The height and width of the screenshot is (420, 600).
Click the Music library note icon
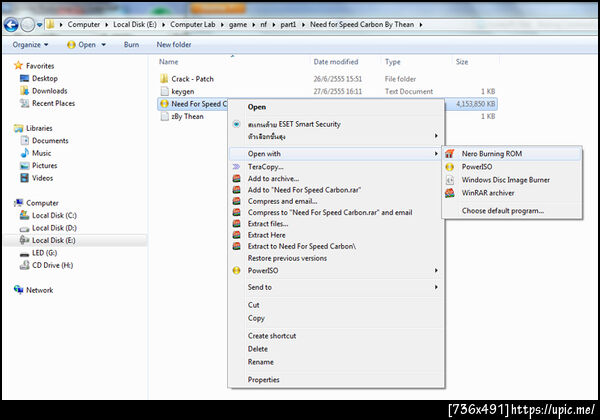(24, 153)
